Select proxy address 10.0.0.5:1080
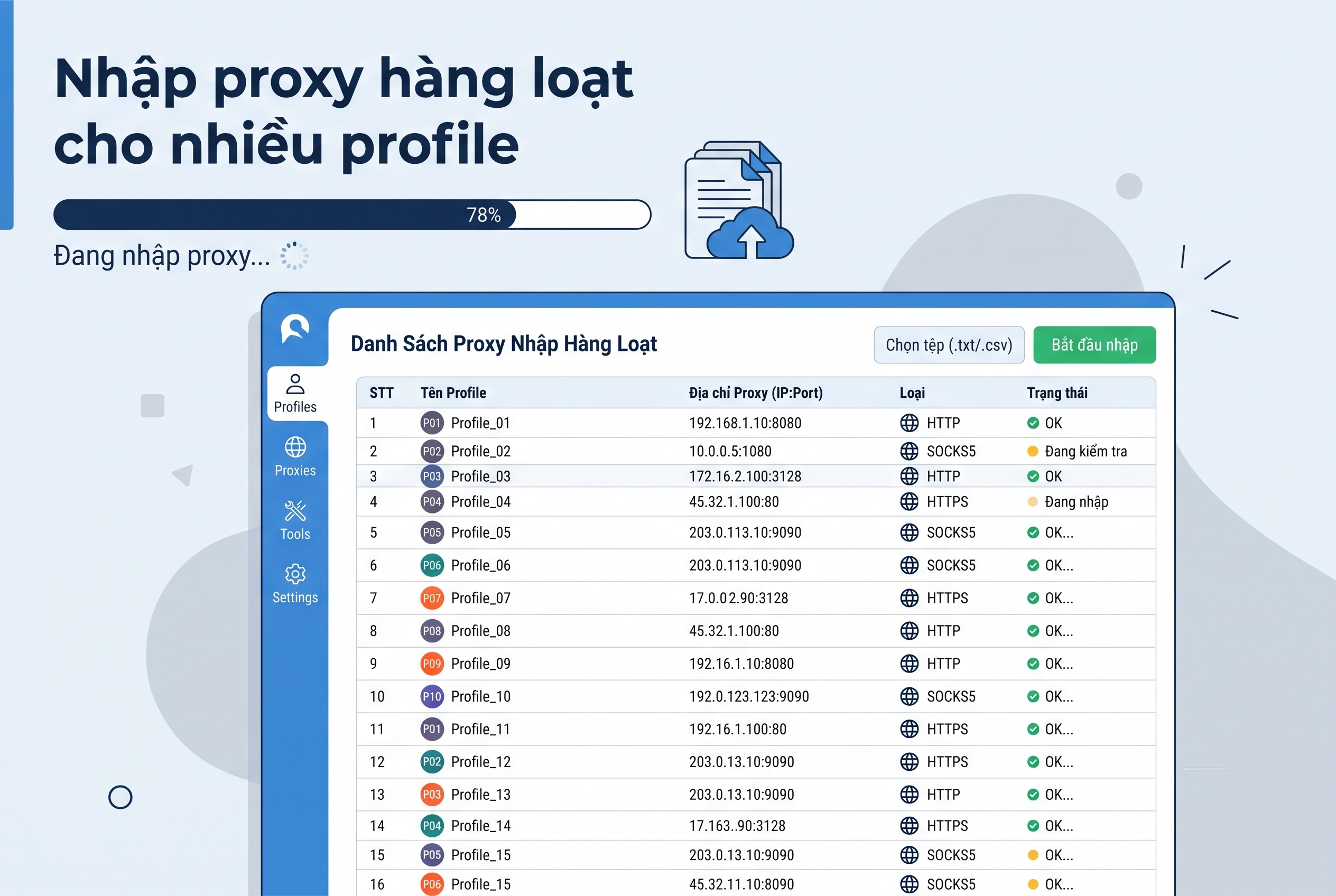1336x896 pixels. point(730,451)
